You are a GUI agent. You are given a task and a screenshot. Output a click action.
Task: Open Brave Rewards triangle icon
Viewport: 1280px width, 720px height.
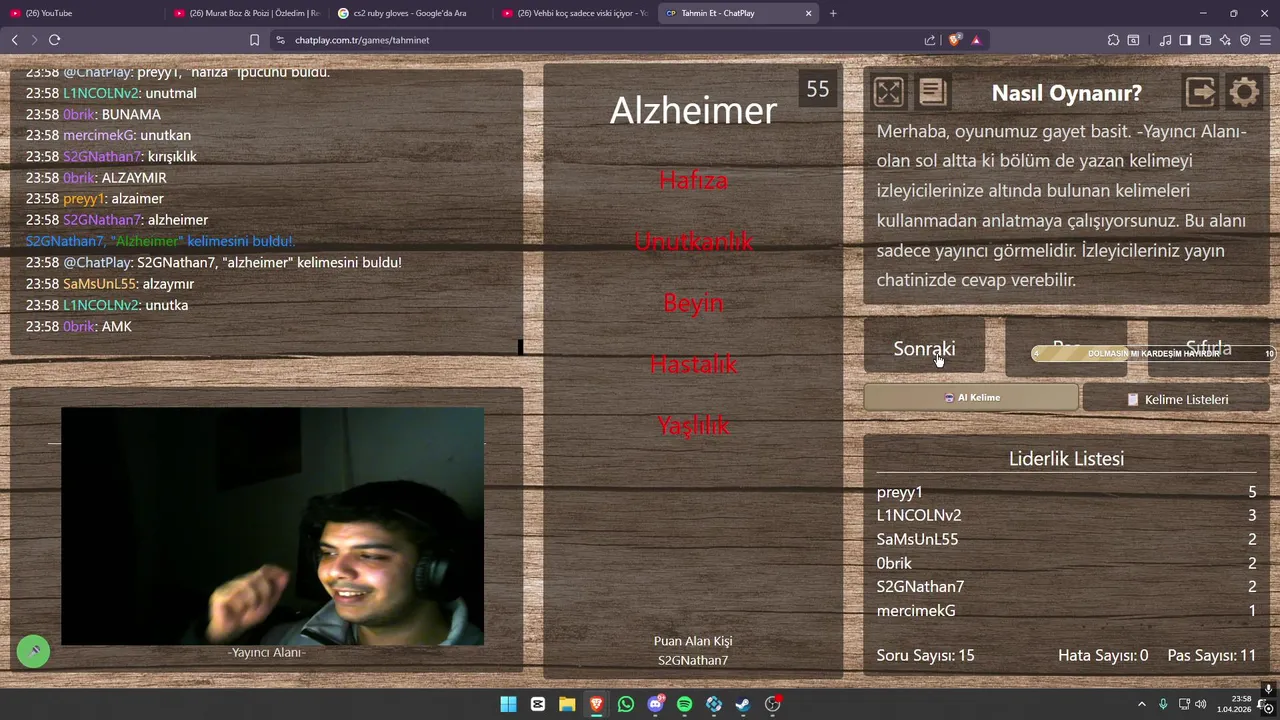click(976, 40)
